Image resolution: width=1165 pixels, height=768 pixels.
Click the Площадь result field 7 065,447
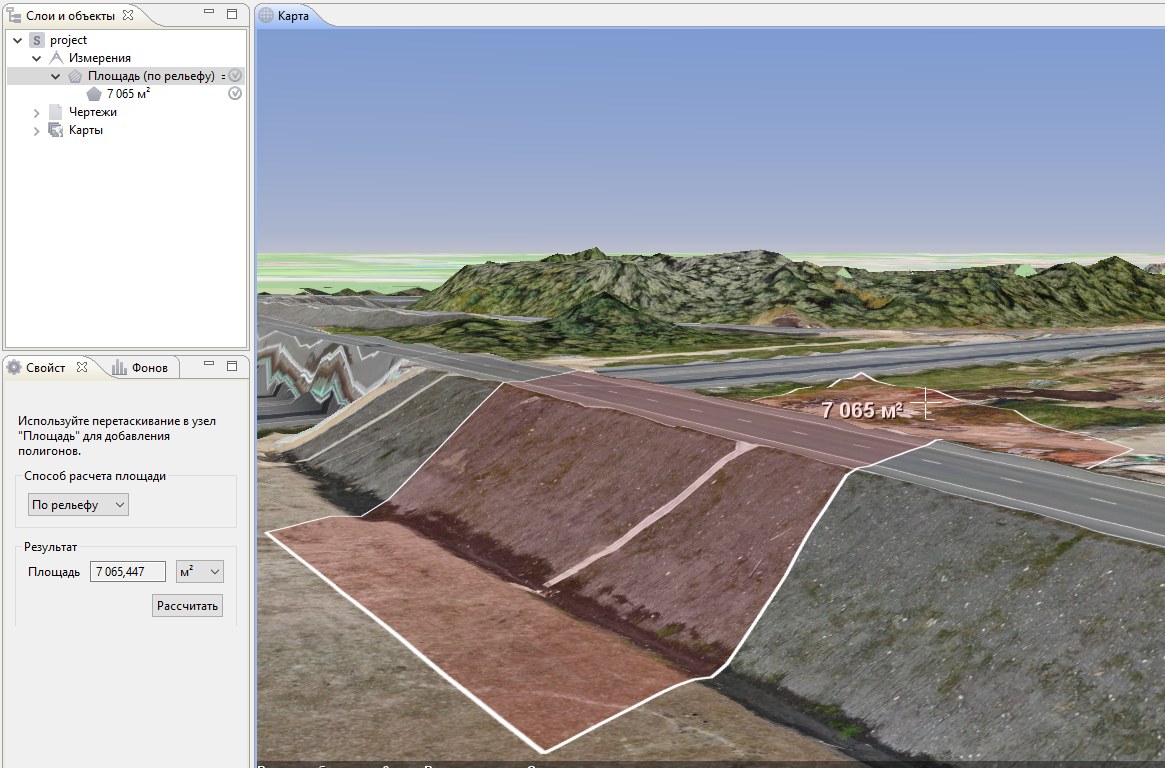(127, 571)
